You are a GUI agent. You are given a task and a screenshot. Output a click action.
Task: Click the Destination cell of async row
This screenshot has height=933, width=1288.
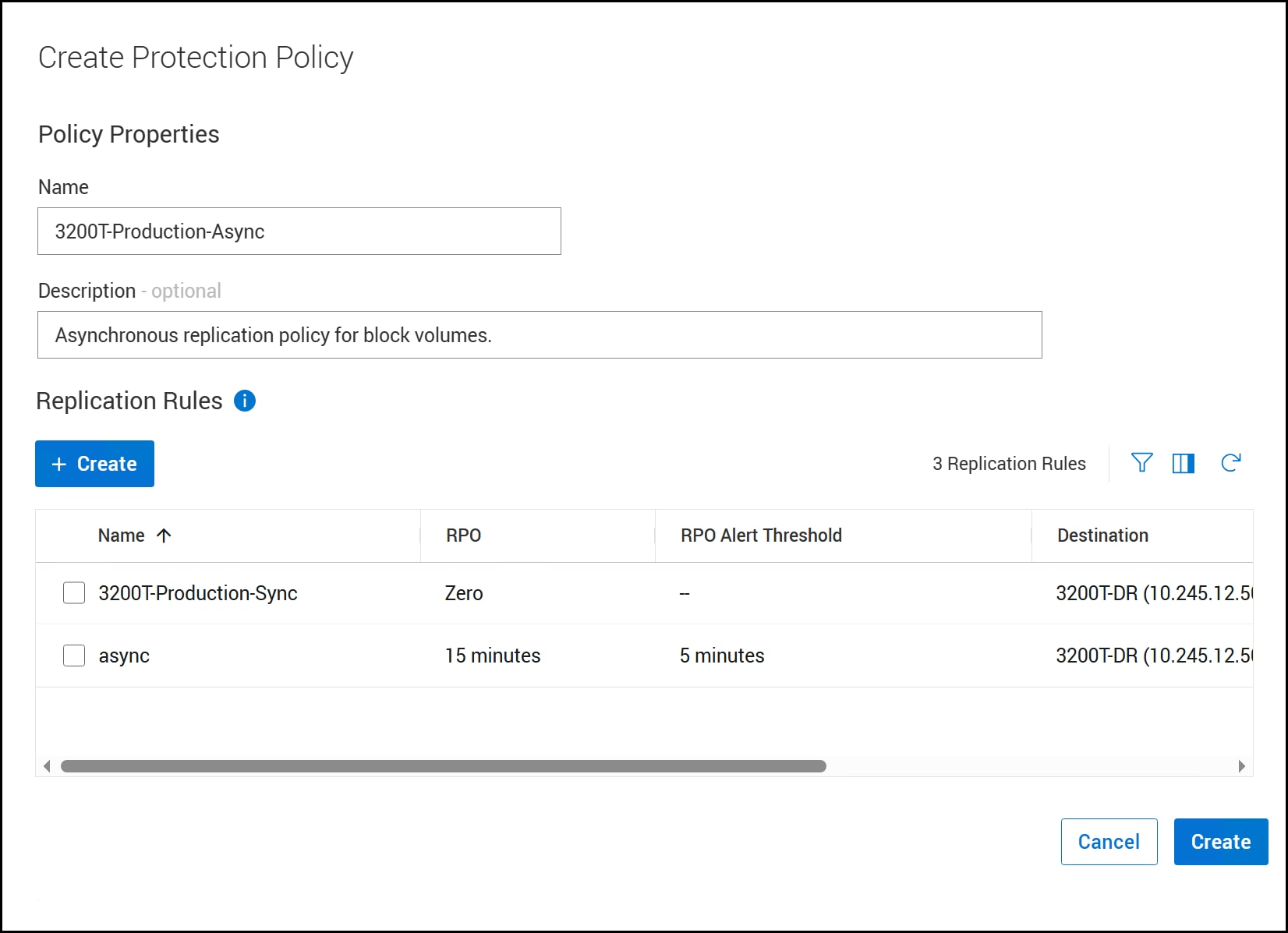click(x=1154, y=656)
